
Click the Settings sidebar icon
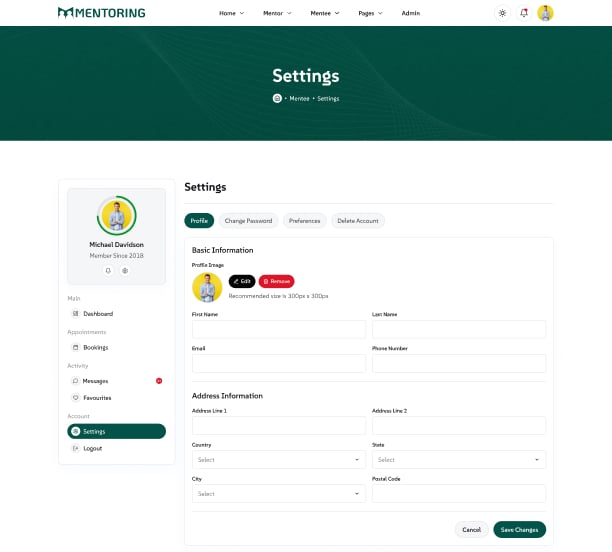tap(76, 431)
